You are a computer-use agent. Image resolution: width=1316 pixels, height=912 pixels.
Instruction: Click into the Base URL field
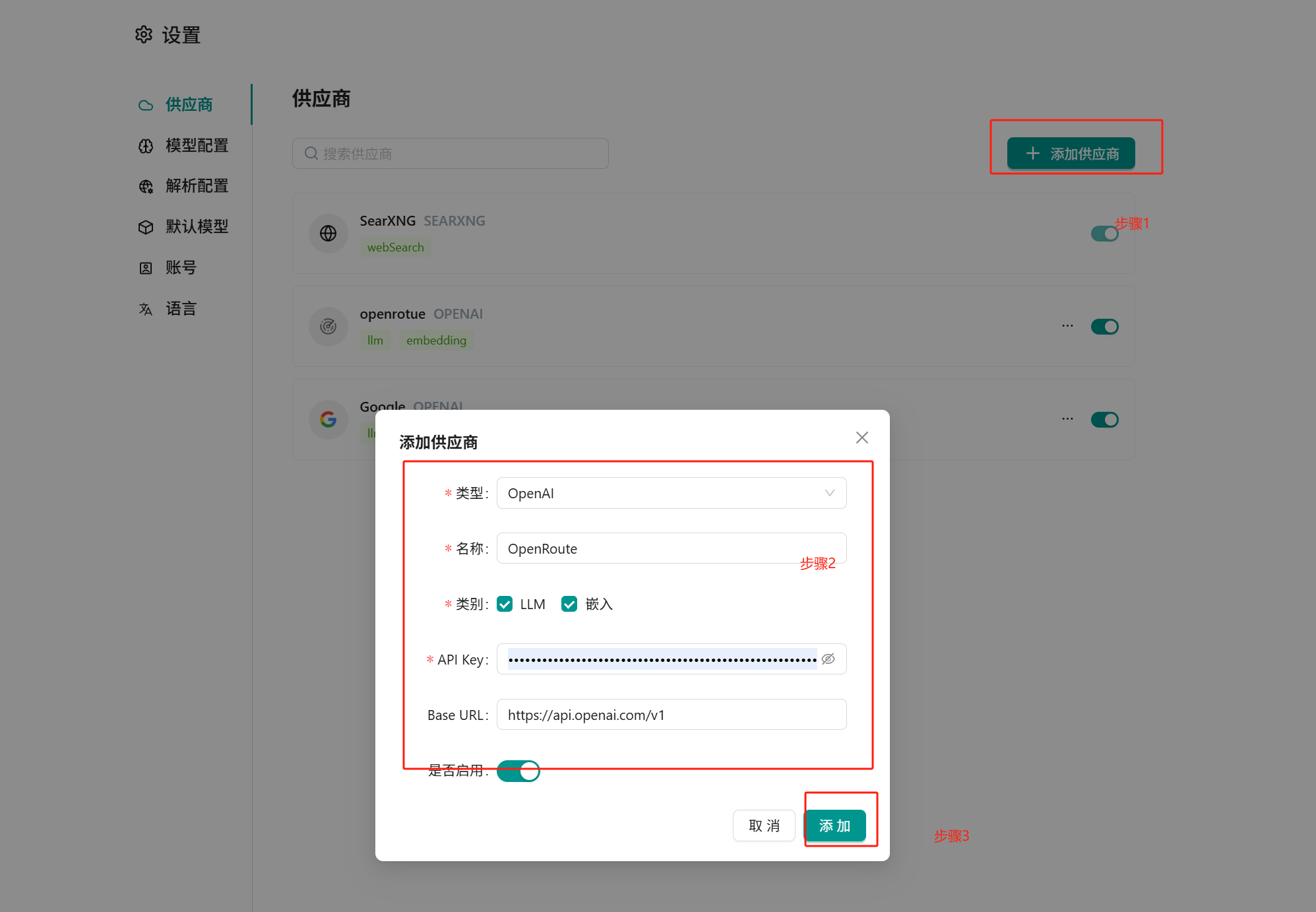pyautogui.click(x=671, y=715)
